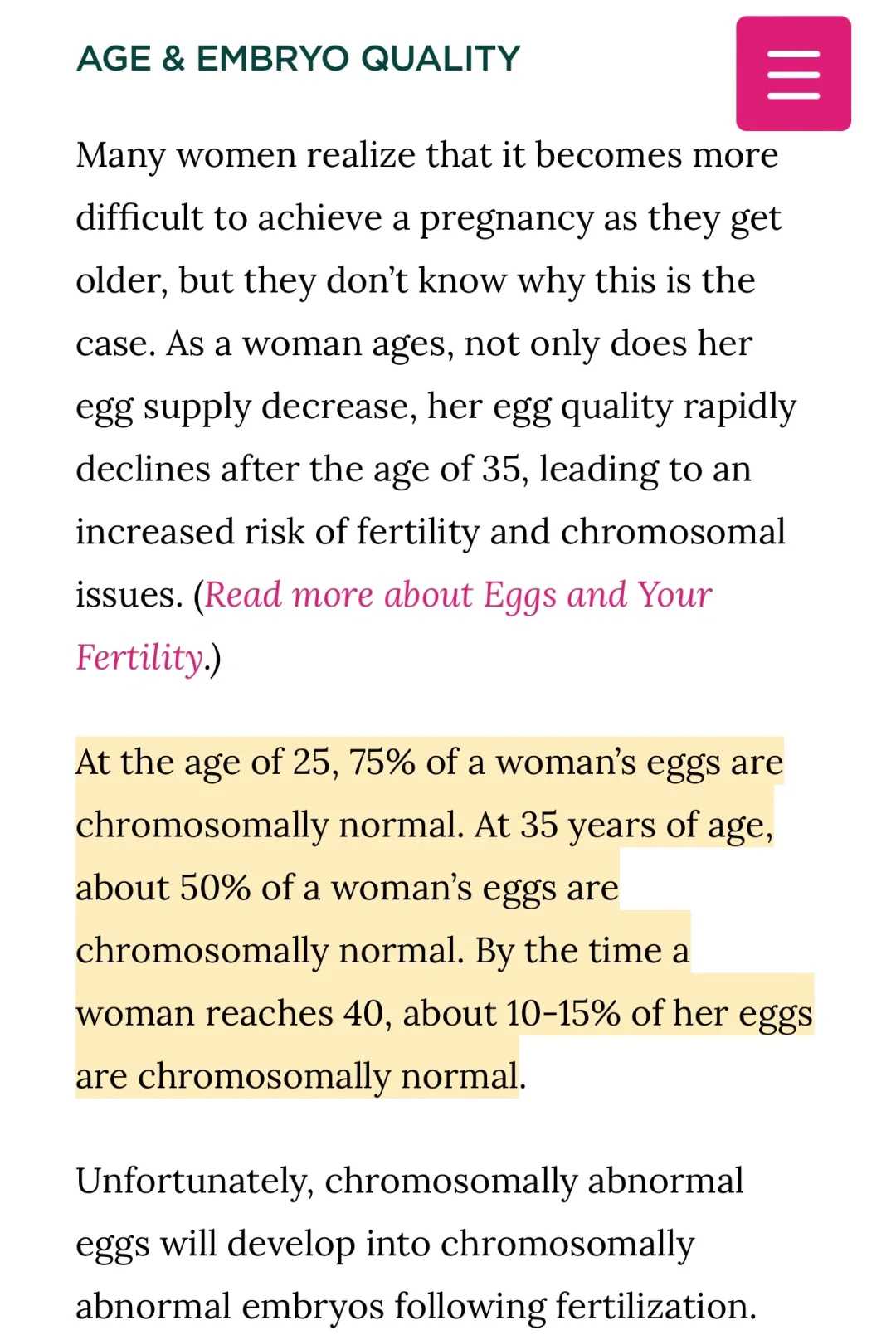Screen dimensions: 896x1340
Task: Select the "AGE & EMBRYO QUALITY" heading
Action: [x=298, y=59]
